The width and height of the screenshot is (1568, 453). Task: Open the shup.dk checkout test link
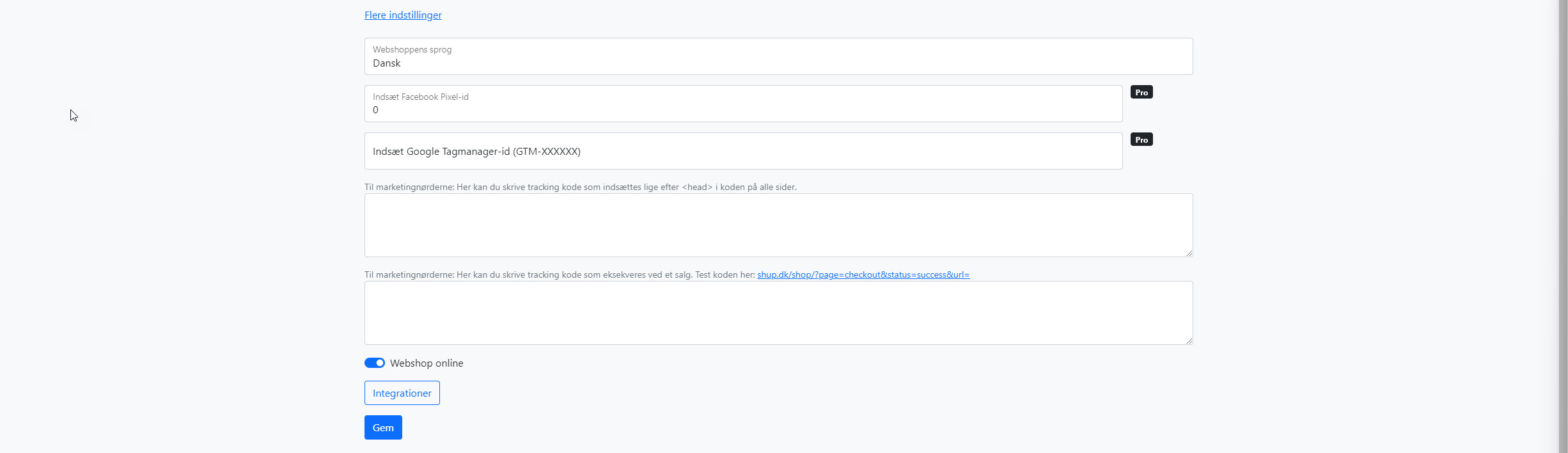point(863,275)
